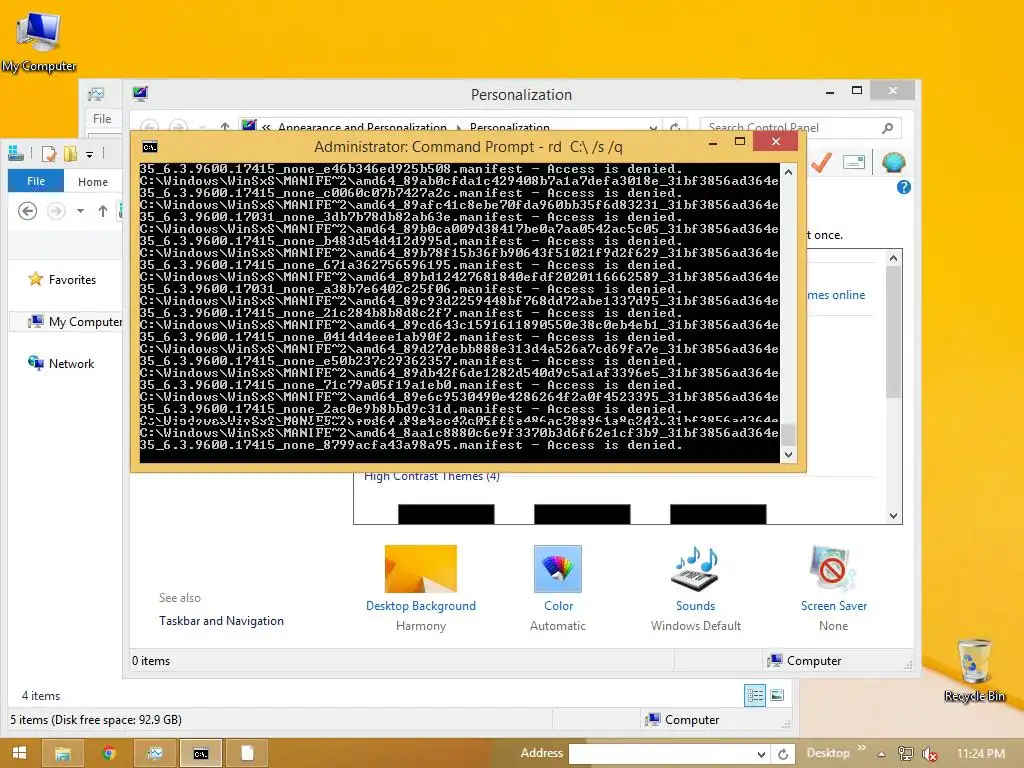
Task: Open the Sounds settings link
Action: click(x=696, y=606)
